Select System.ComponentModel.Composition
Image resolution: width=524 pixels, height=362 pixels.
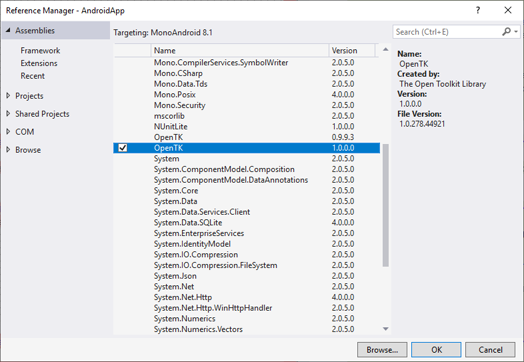tap(246, 169)
